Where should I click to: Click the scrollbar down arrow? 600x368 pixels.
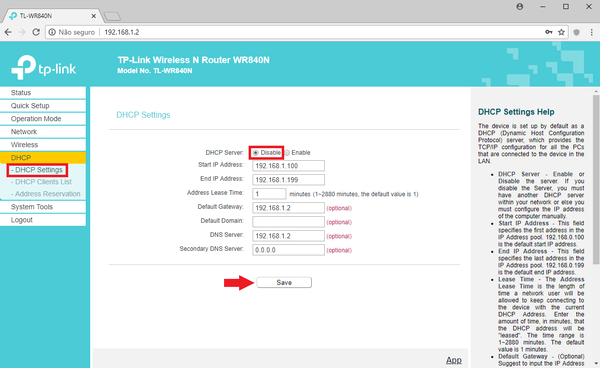596,364
